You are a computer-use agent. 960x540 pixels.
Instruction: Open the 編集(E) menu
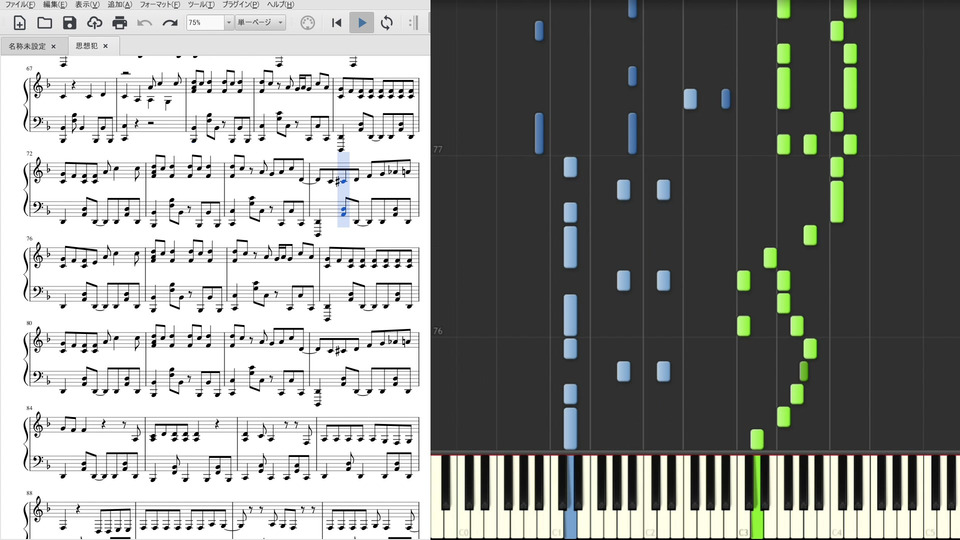(x=55, y=4)
